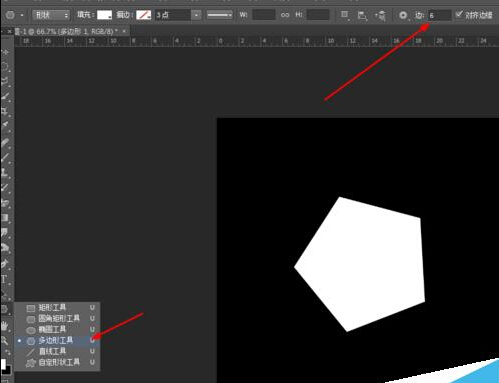This screenshot has width=499, height=383.
Task: Select the History Brush tool
Action: coord(5,187)
